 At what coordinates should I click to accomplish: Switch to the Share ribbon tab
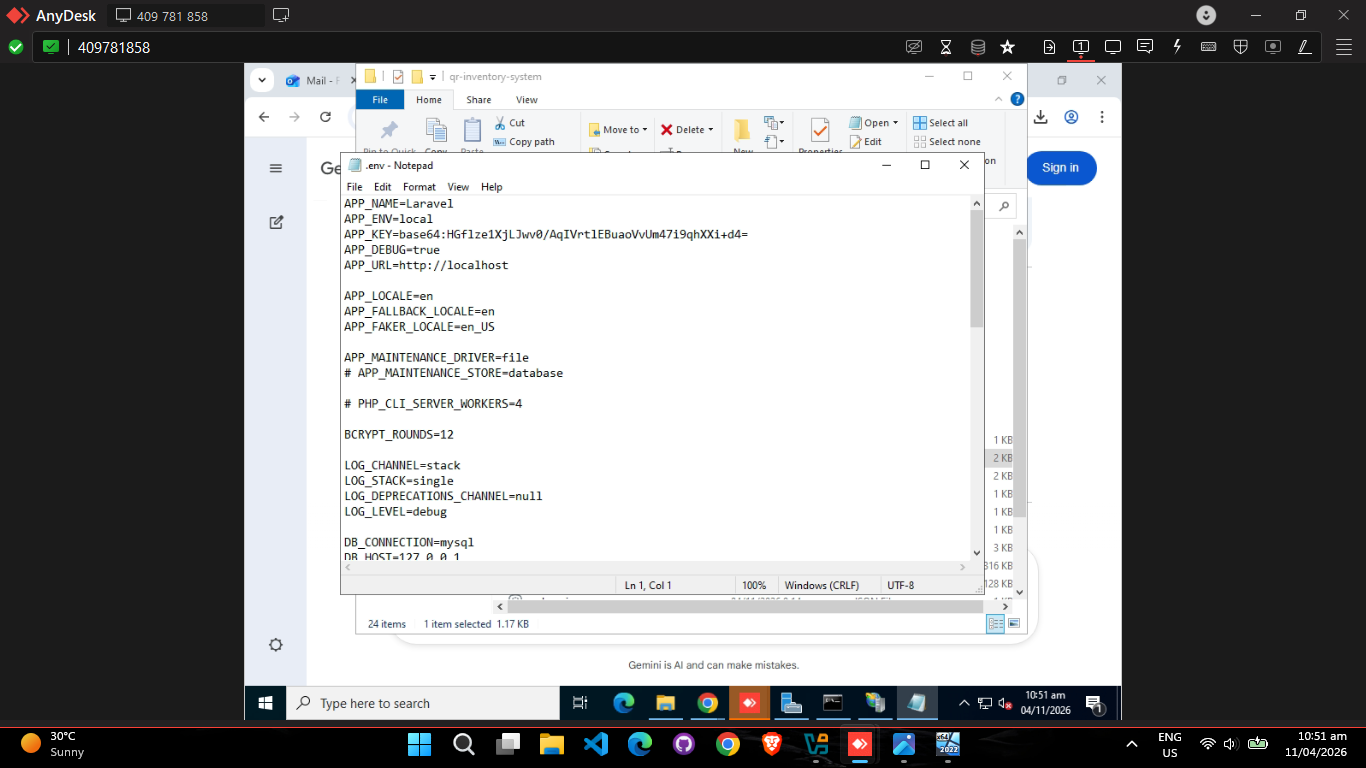click(479, 100)
